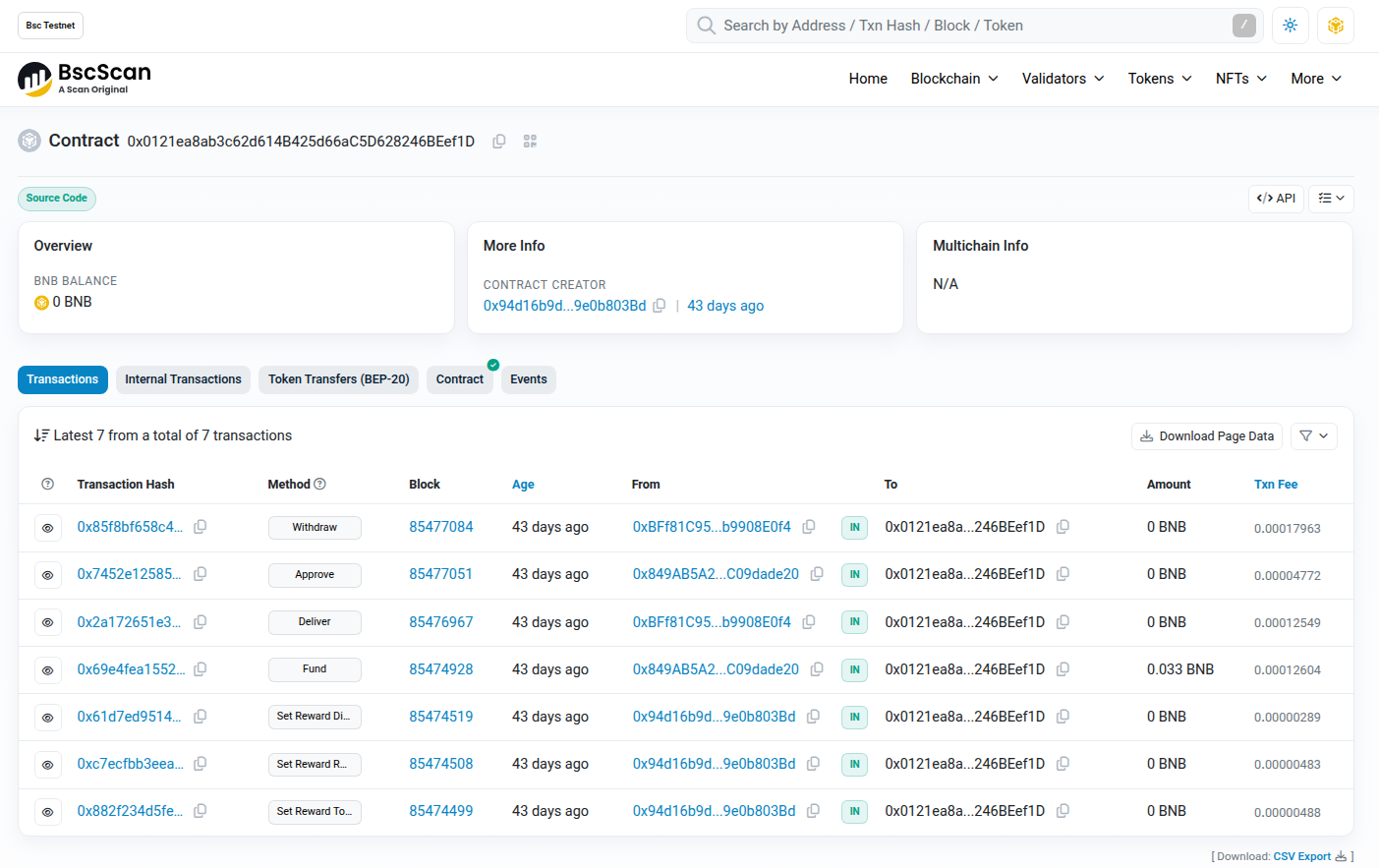Screen dimensions: 1379x868
Task: Select the Transactions tab
Action: pyautogui.click(x=63, y=379)
